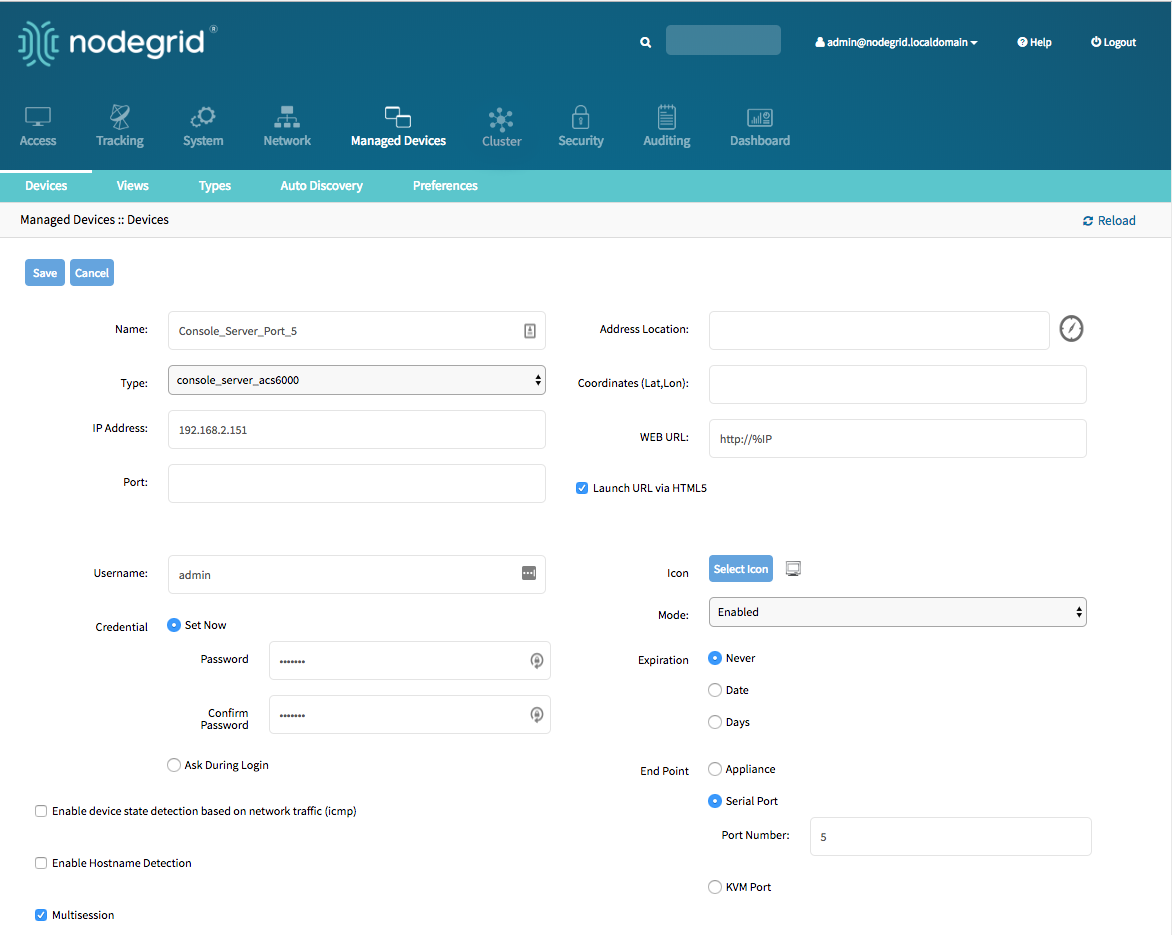Click the Reload link
This screenshot has width=1172, height=935.
click(1109, 220)
